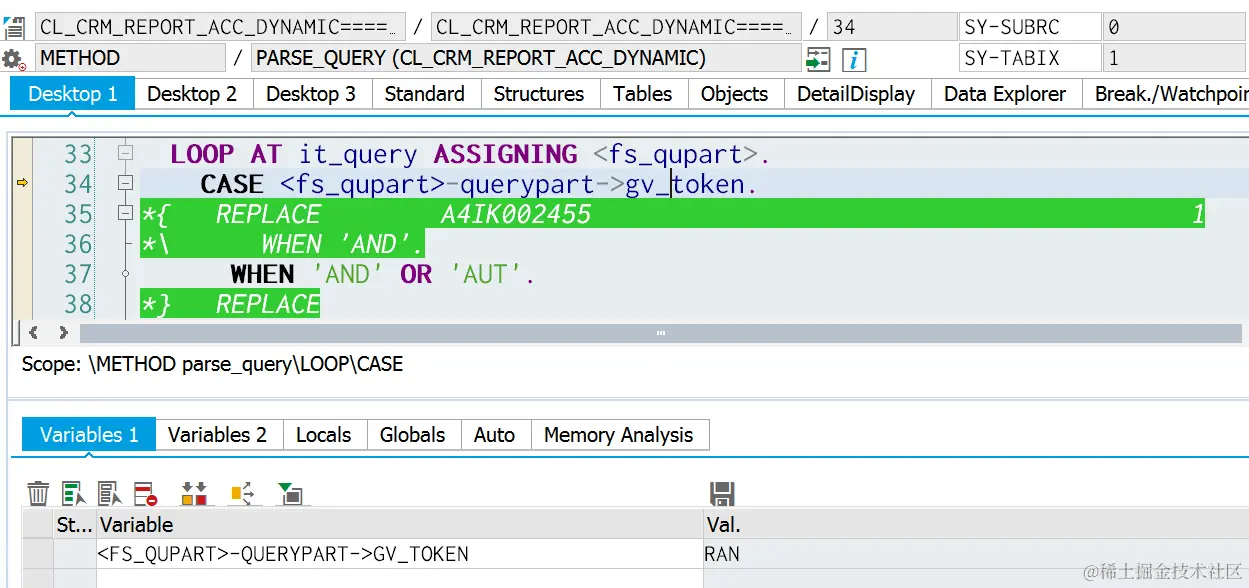Open the Tables tab

point(643,94)
